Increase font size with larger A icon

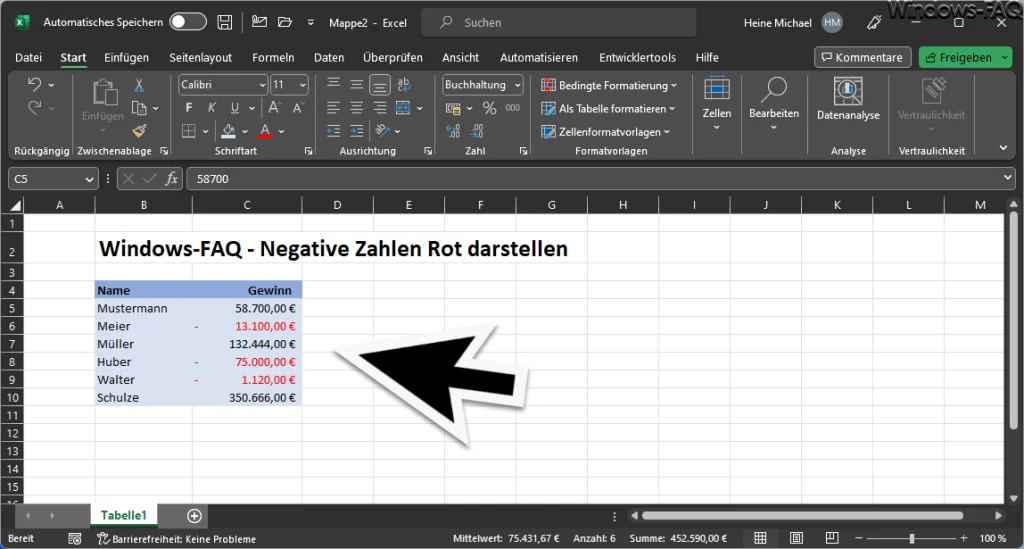tap(275, 108)
